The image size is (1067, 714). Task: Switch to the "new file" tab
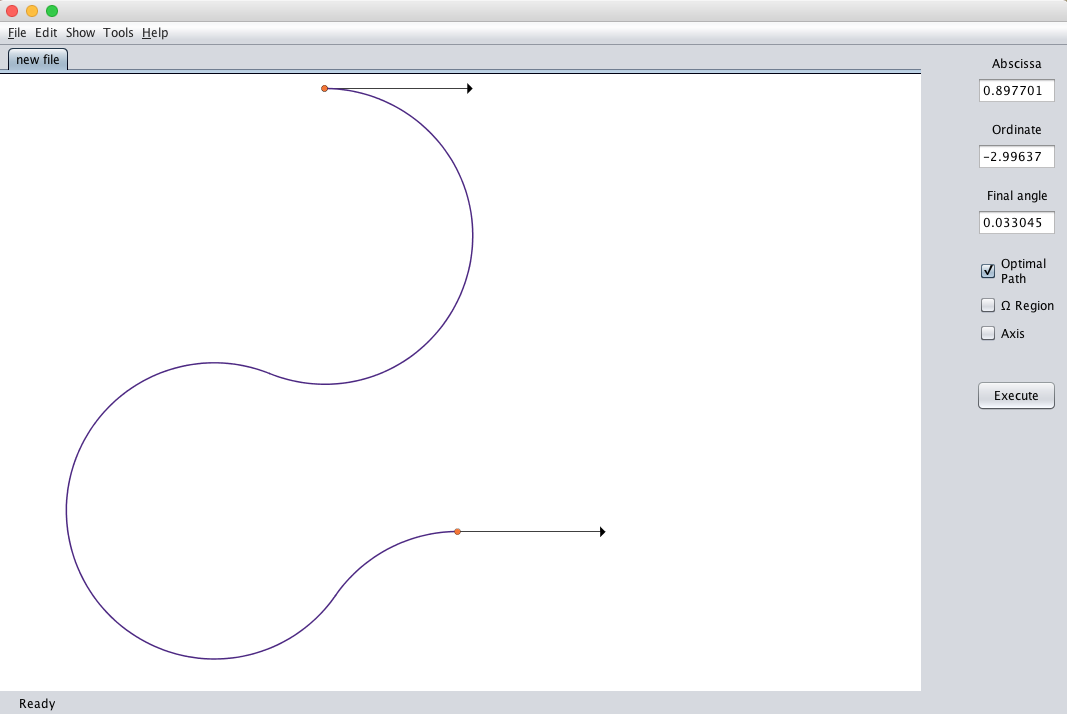point(38,60)
